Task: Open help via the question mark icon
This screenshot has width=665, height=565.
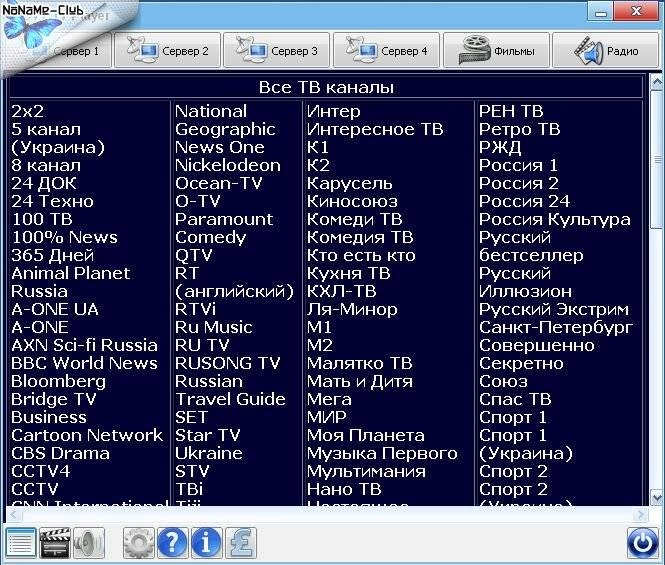Action: tap(172, 543)
